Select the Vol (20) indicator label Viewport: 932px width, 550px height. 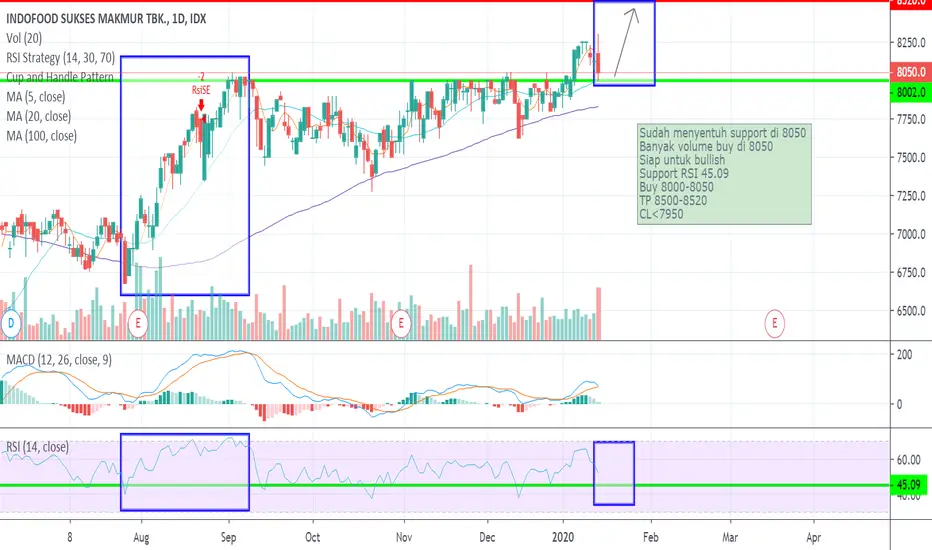click(x=24, y=39)
